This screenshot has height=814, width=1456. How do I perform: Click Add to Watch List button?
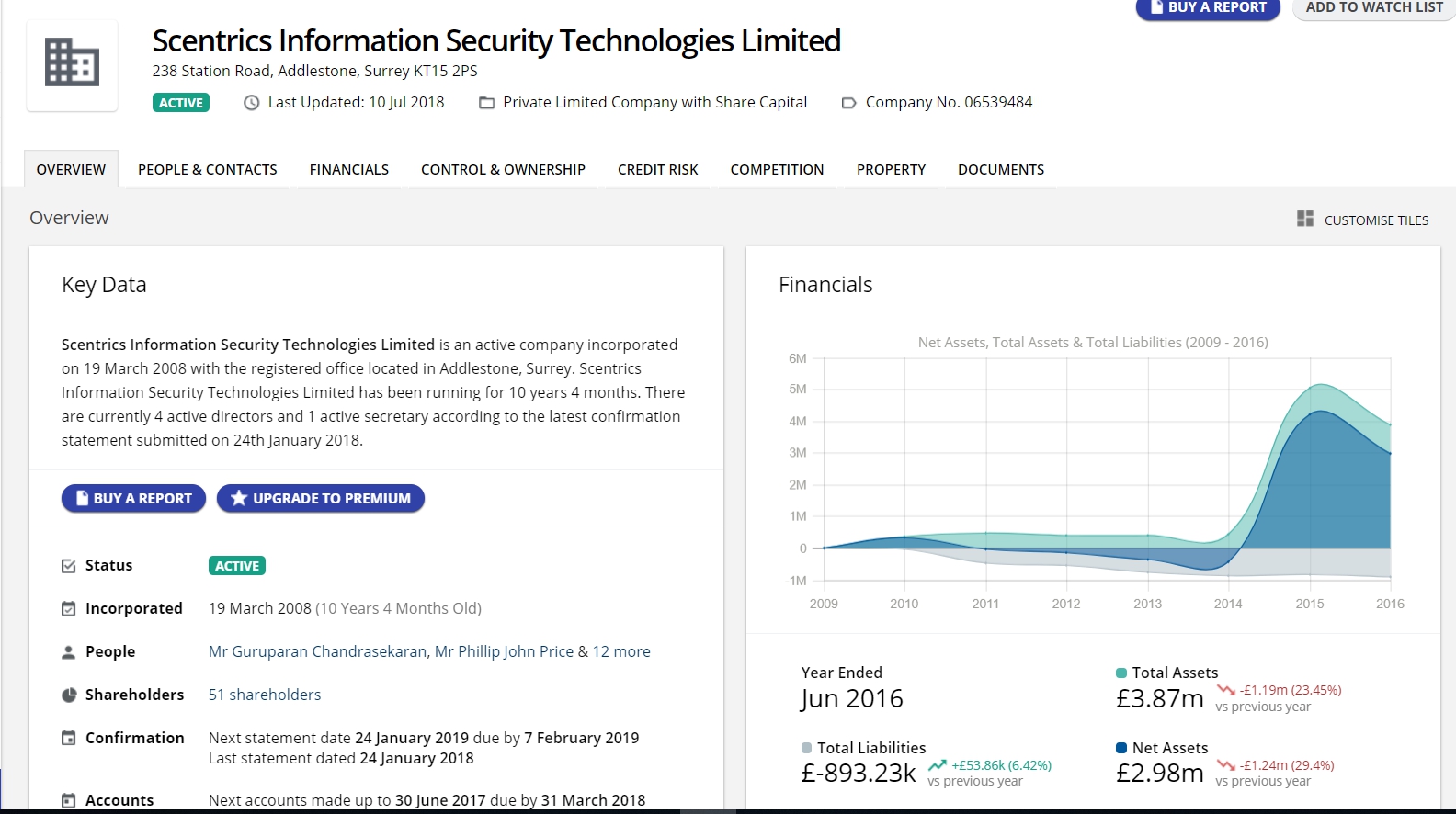(1373, 8)
